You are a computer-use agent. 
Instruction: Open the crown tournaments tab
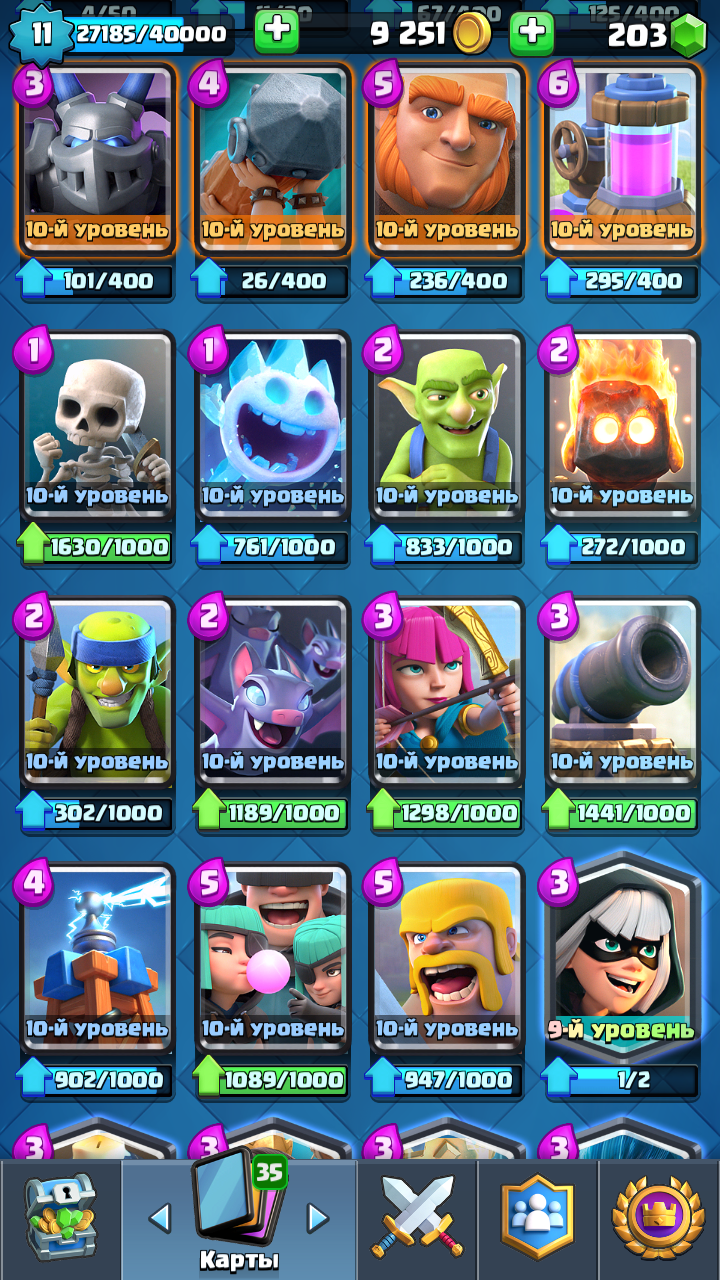click(x=659, y=1217)
